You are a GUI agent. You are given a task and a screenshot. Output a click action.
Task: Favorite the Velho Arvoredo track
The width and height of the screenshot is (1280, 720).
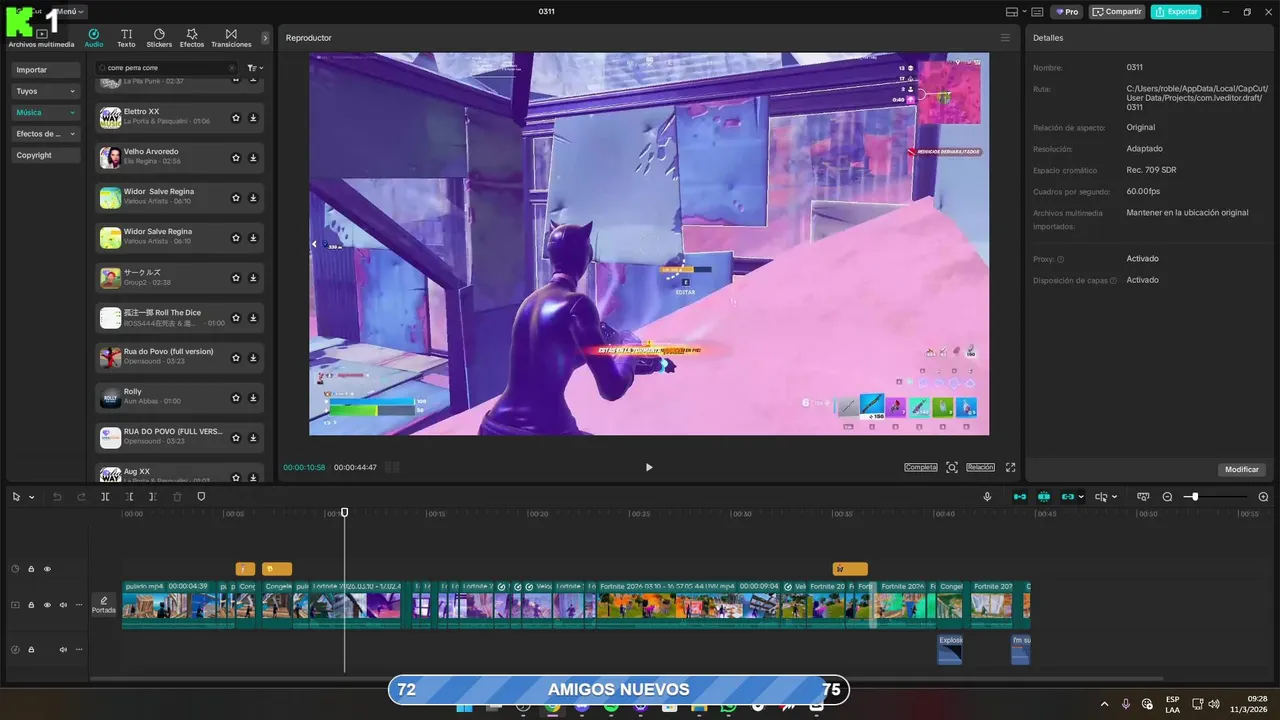(x=236, y=157)
